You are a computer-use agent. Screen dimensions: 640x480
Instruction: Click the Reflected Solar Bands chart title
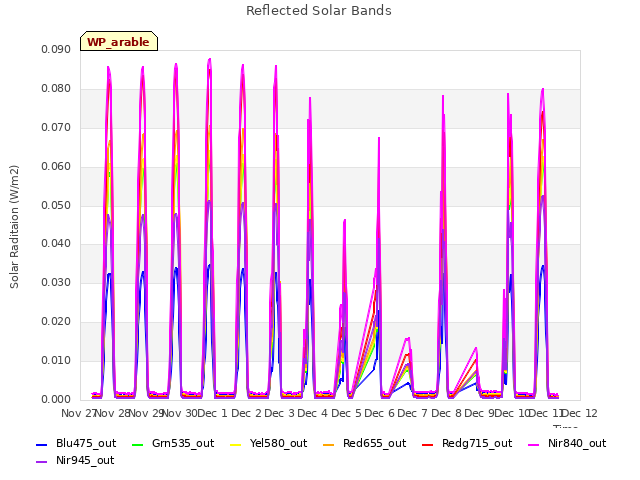pos(319,11)
